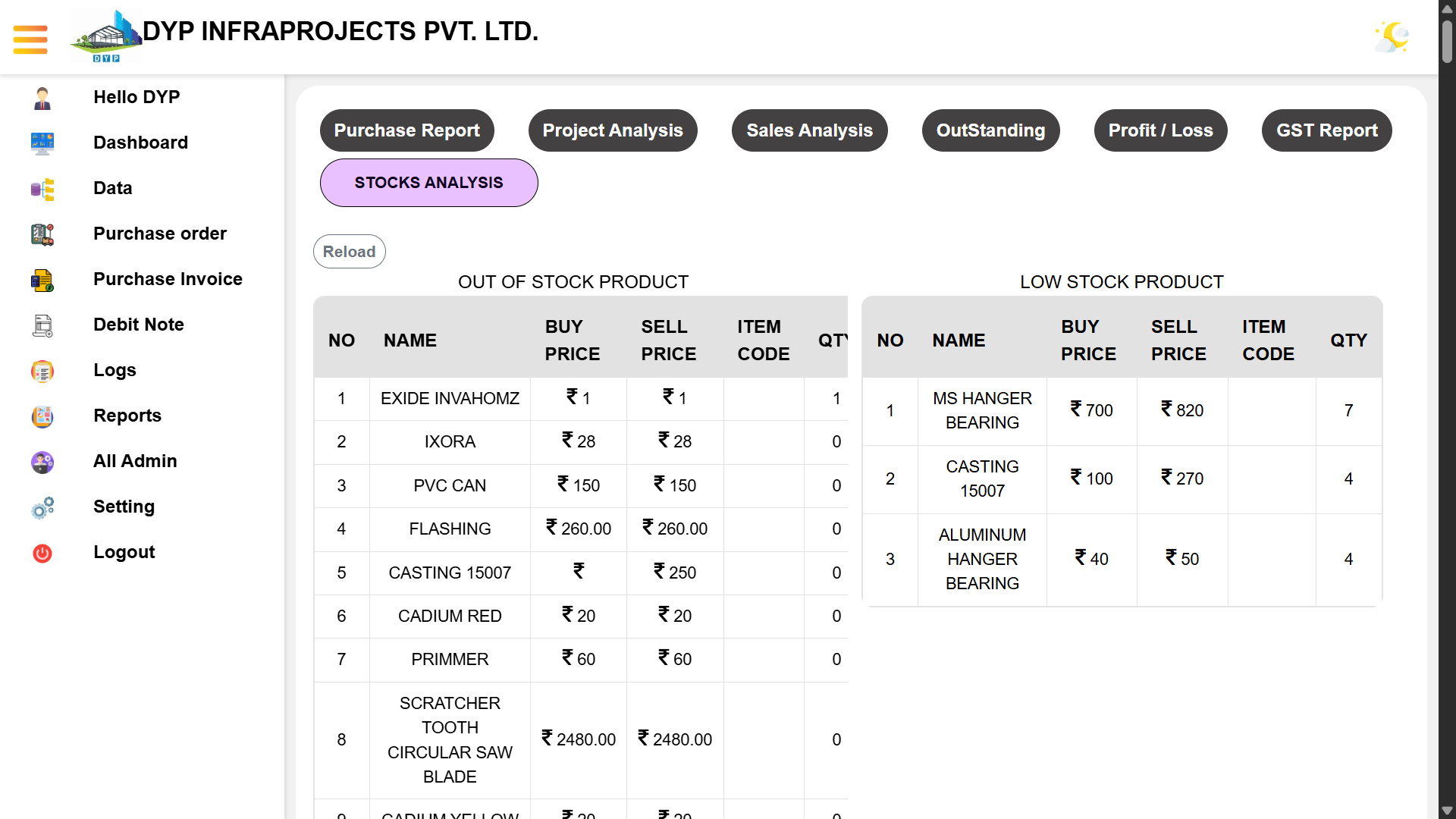Click the Data database icon

pos(42,189)
